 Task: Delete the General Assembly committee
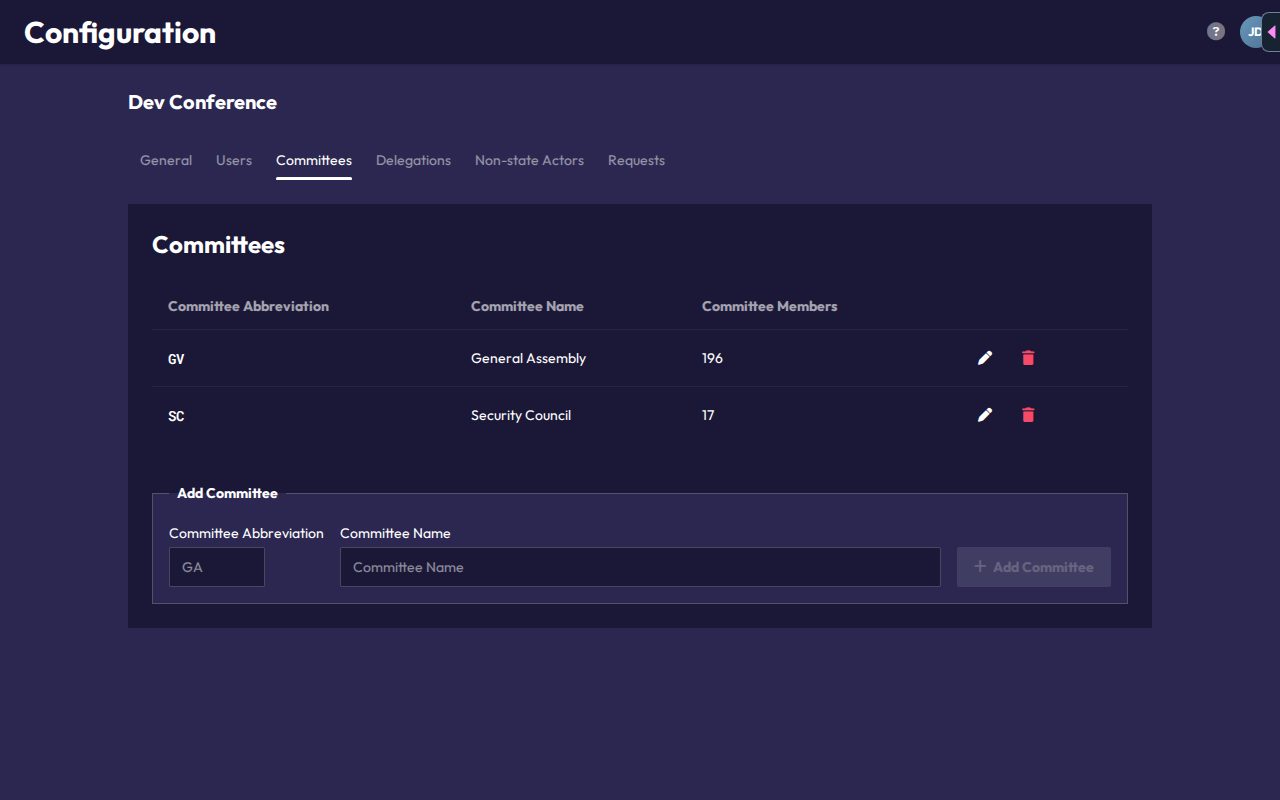(1028, 358)
